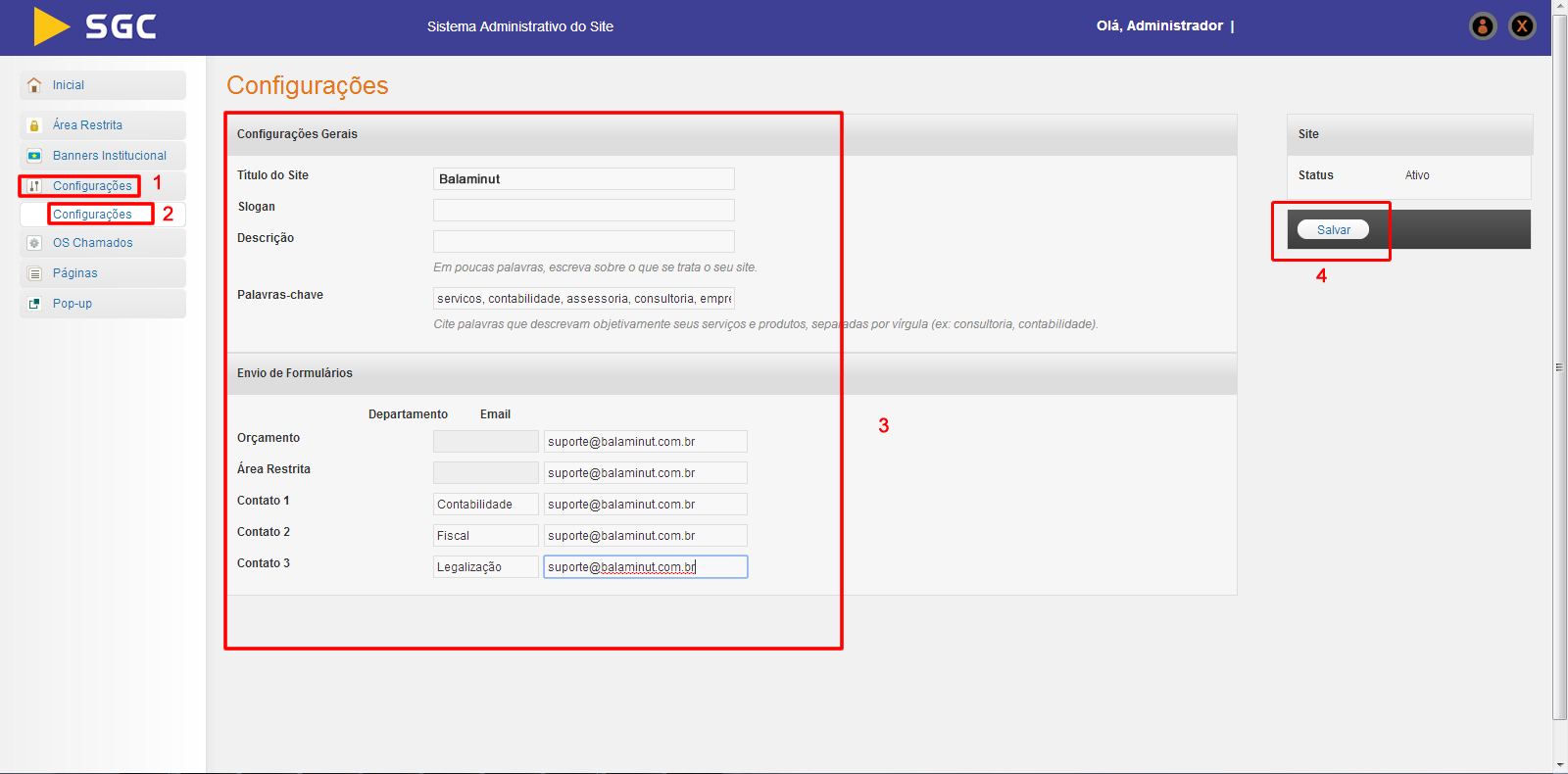This screenshot has height=774, width=1568.
Task: Click the X logout icon in header
Action: (x=1522, y=26)
